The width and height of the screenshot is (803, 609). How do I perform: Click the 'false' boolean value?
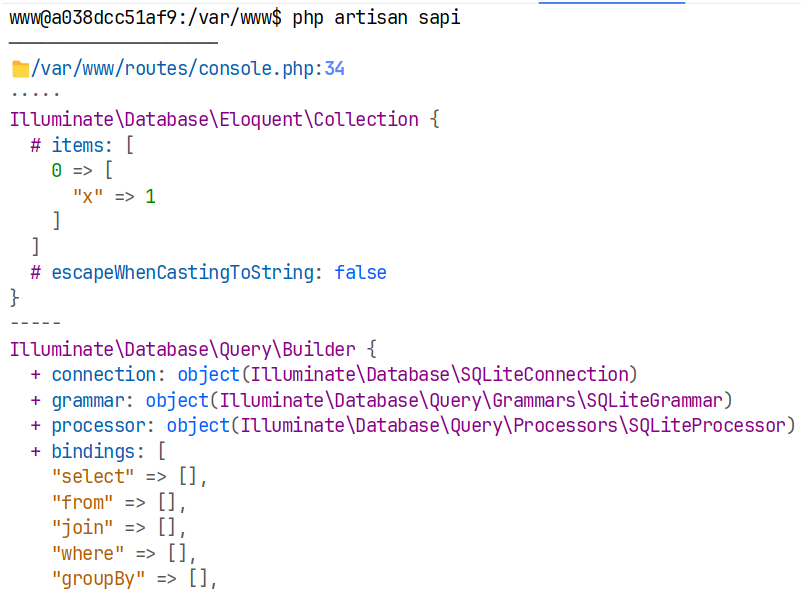pyautogui.click(x=360, y=272)
